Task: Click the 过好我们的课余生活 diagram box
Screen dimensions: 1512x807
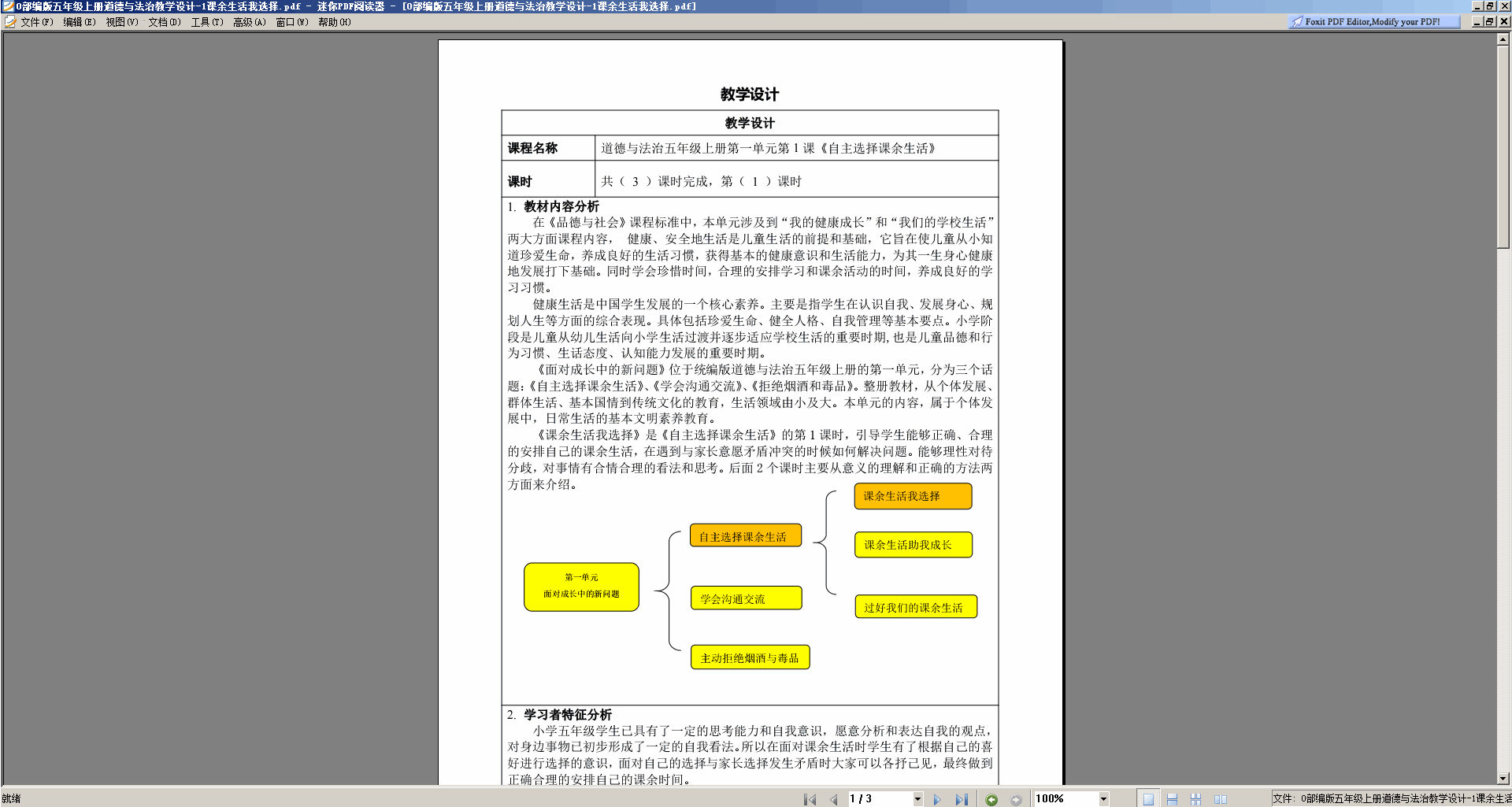Action: click(x=916, y=607)
